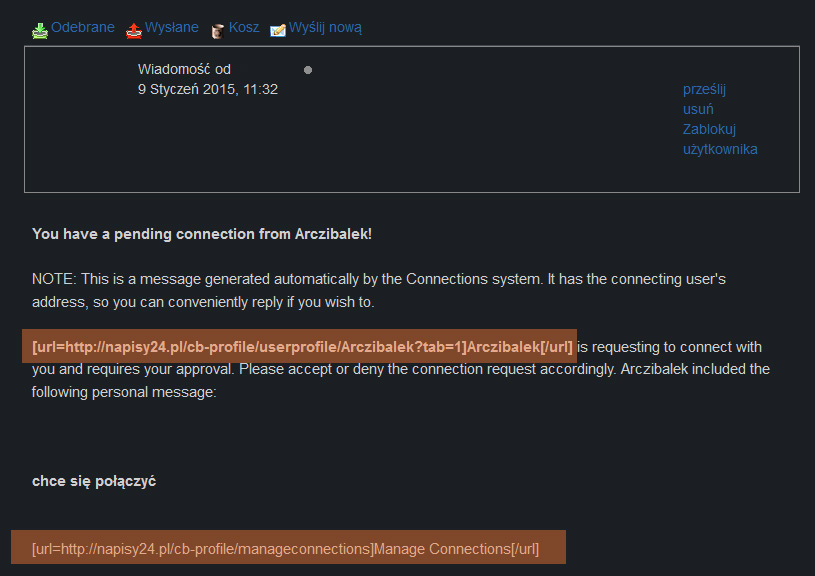Screen dimensions: 815x576
Task: Click the prześlij forward link
Action: 704,89
